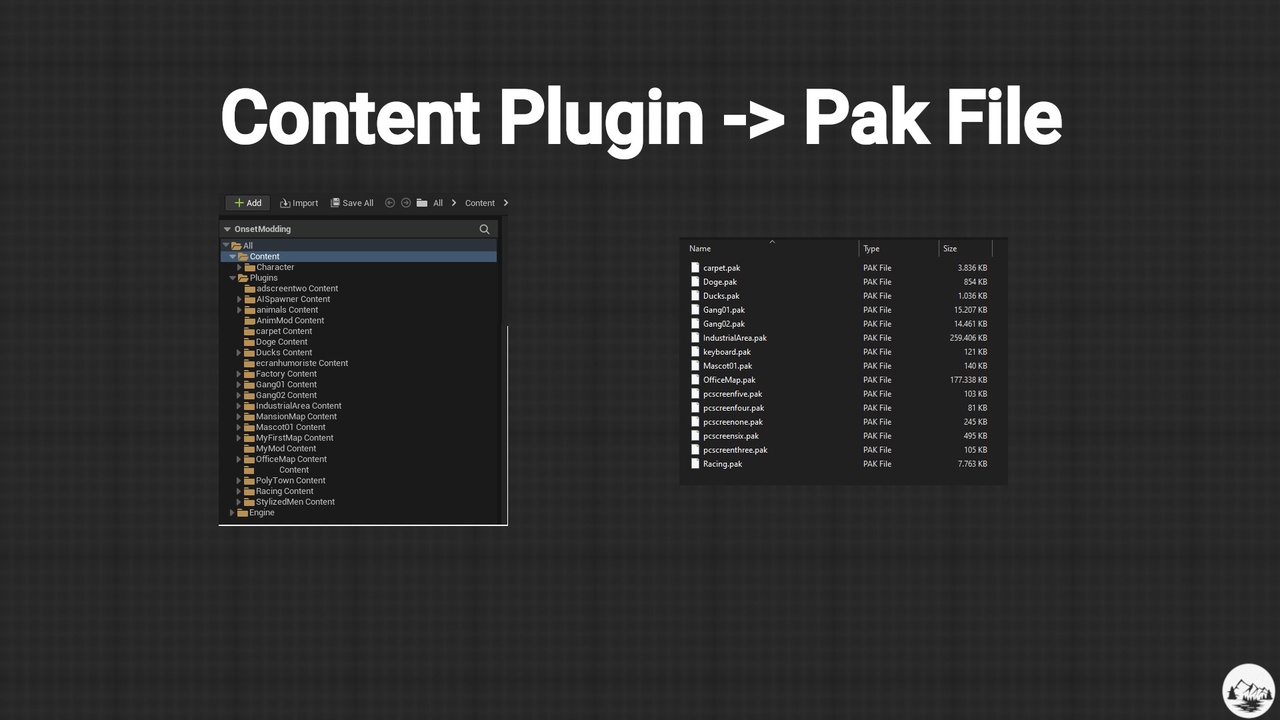Expand the Engine folder arrow

[x=232, y=513]
